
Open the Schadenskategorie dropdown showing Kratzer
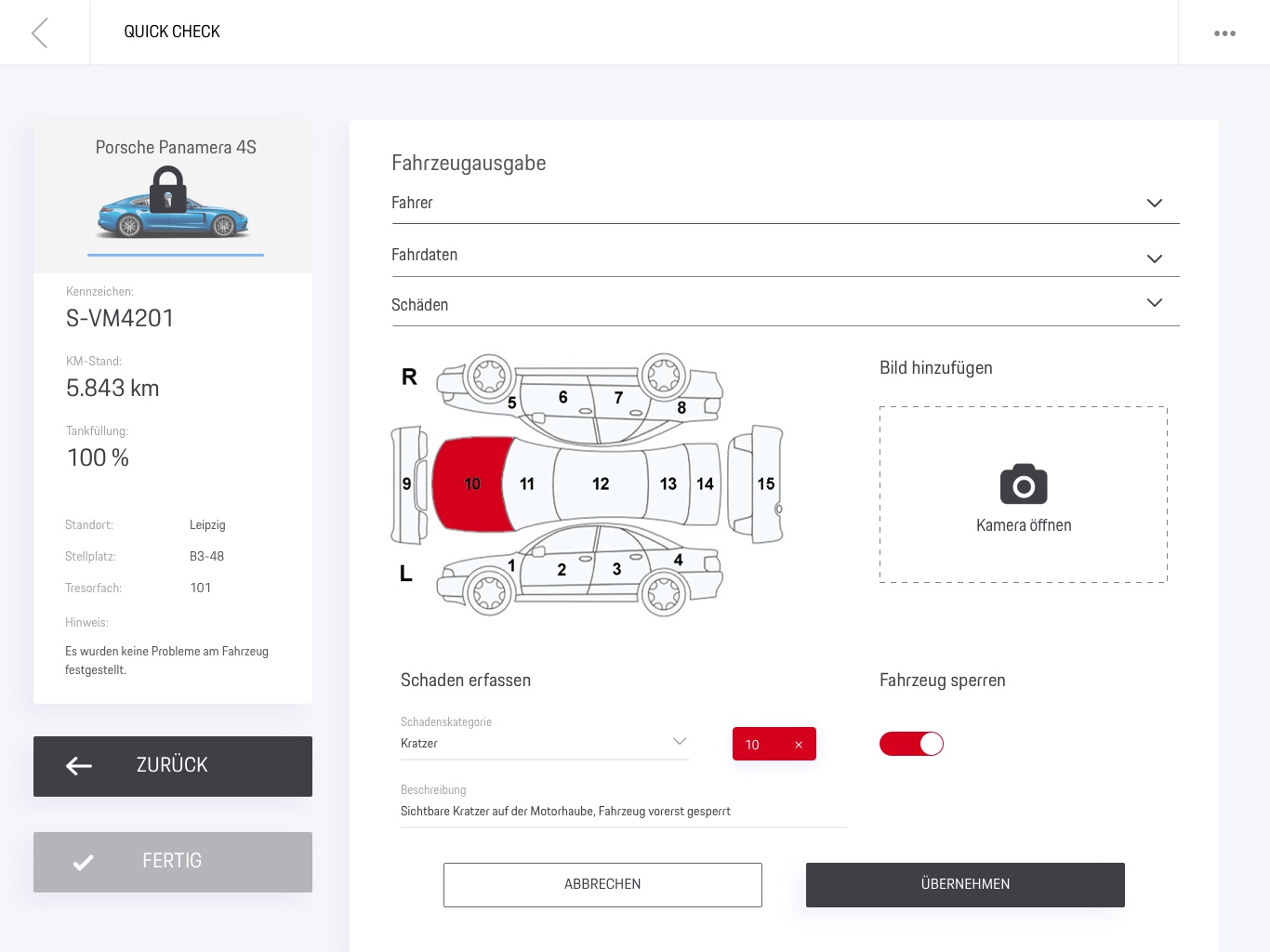(544, 743)
